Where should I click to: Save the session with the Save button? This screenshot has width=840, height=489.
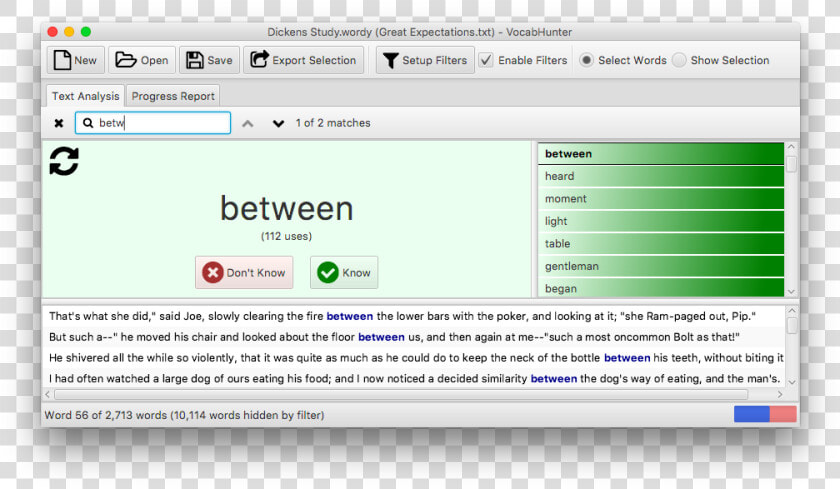(209, 60)
